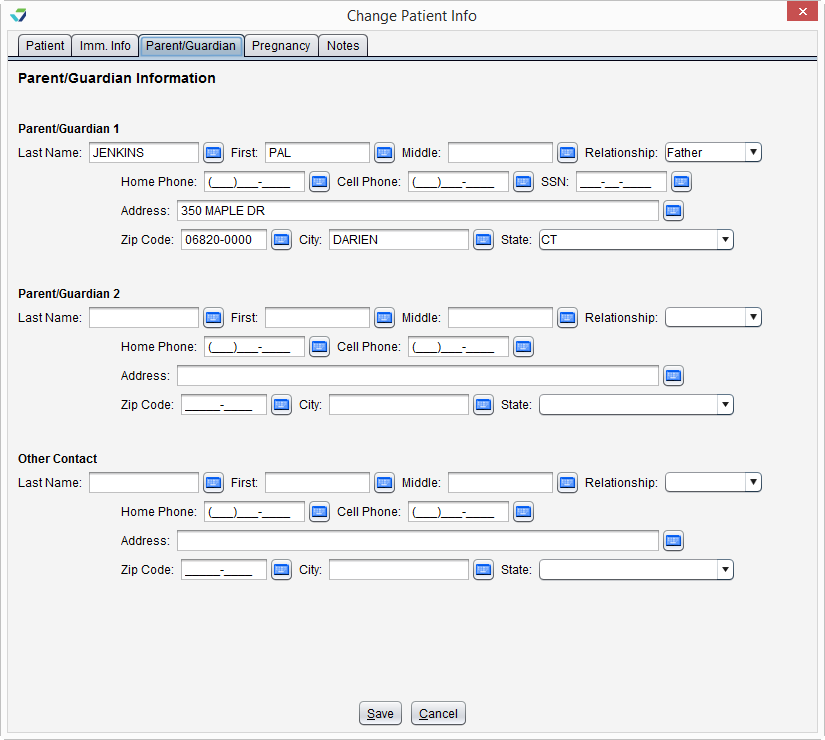This screenshot has width=825, height=740.
Task: Switch to the Imm. Info tab
Action: click(105, 46)
